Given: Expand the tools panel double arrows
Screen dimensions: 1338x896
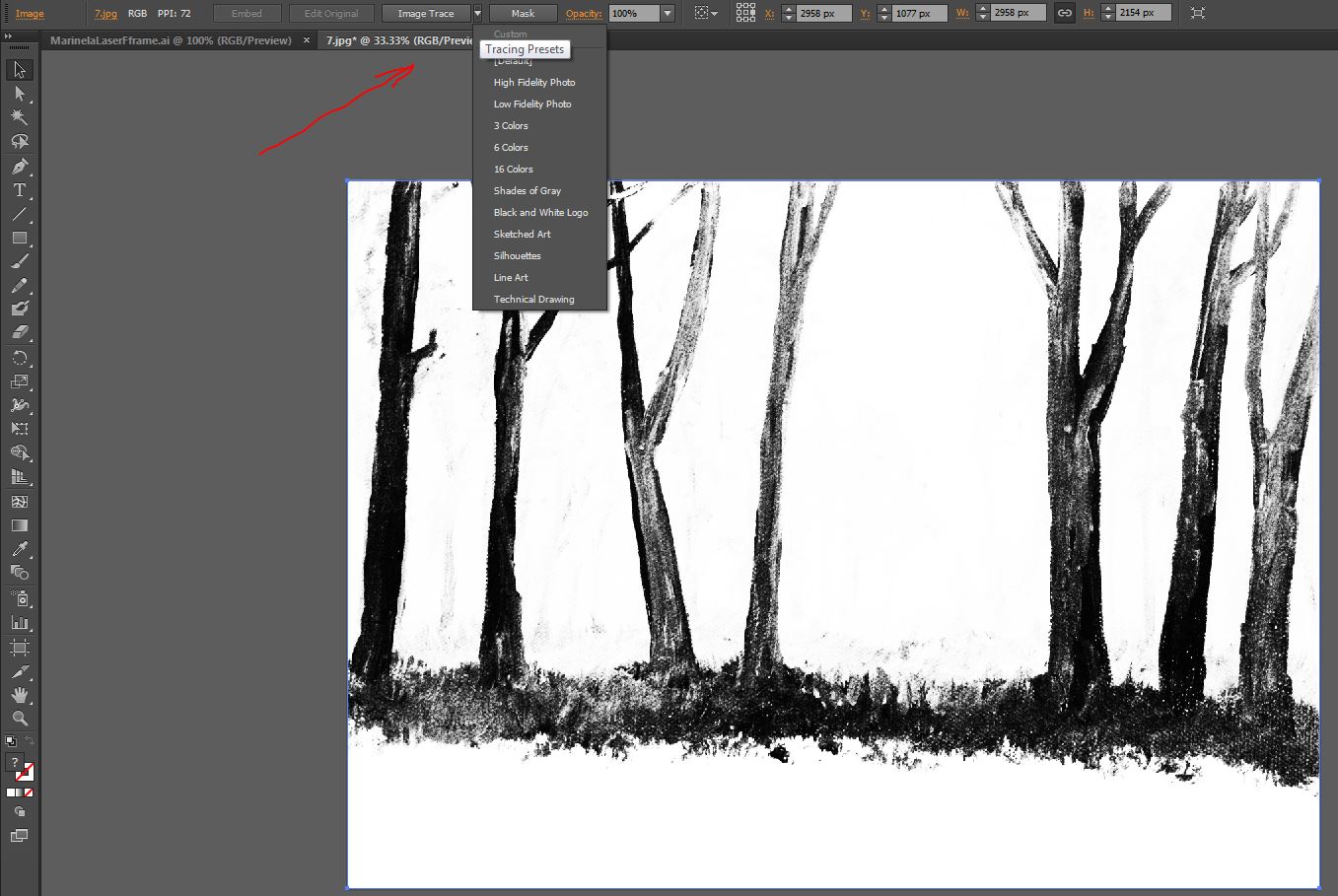Looking at the screenshot, I should point(9,36).
